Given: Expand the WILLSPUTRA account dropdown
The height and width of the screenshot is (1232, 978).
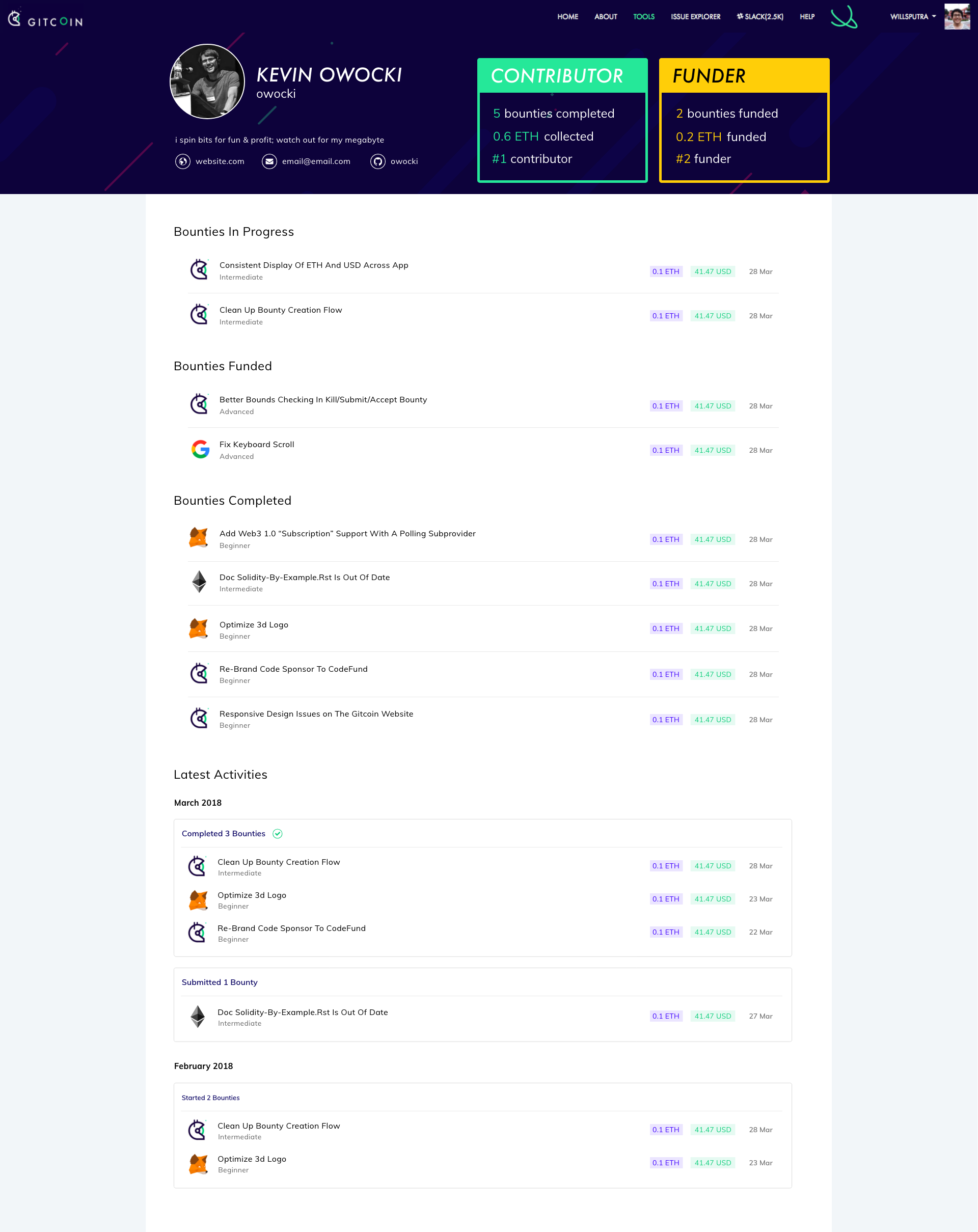Looking at the screenshot, I should [x=912, y=17].
